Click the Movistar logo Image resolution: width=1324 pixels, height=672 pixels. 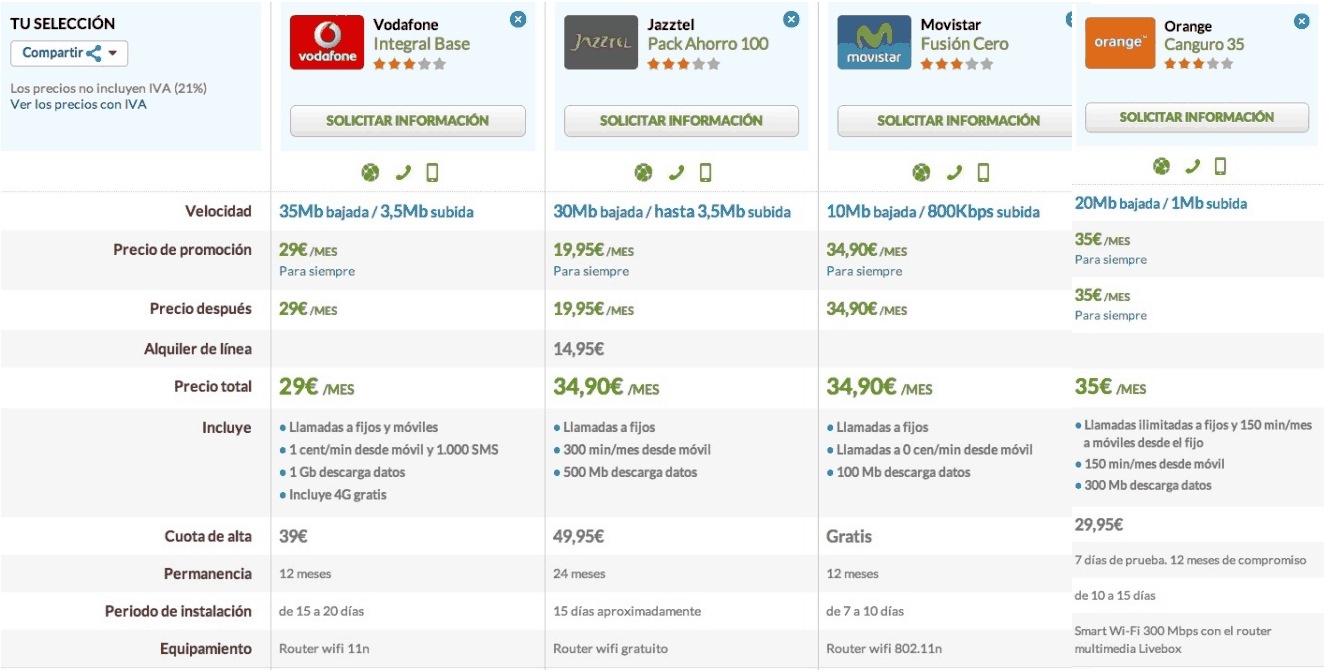click(x=874, y=42)
